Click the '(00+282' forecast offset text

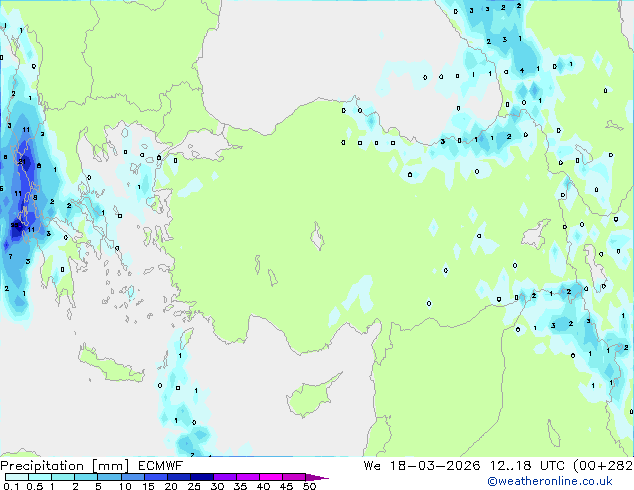click(603, 466)
